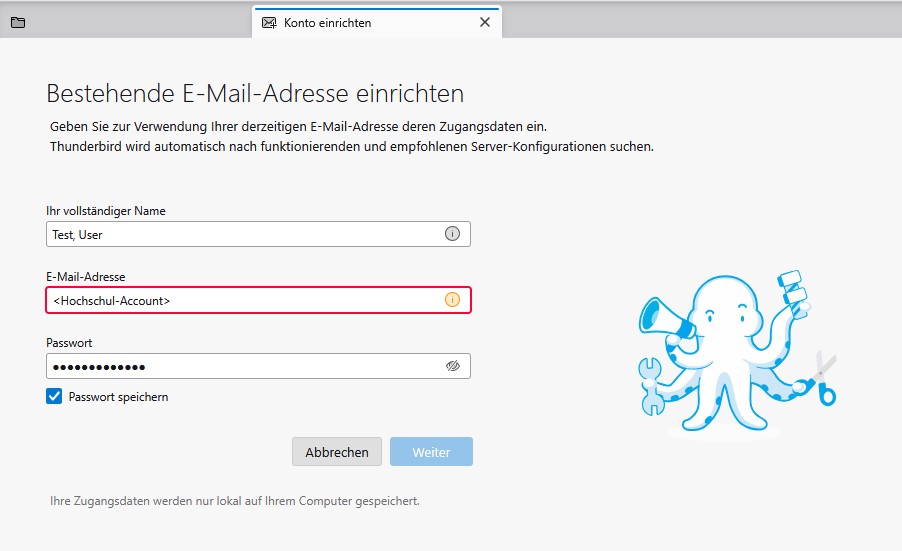Click the Ihr vollständiger Name label
This screenshot has width=902, height=551.
tap(106, 211)
